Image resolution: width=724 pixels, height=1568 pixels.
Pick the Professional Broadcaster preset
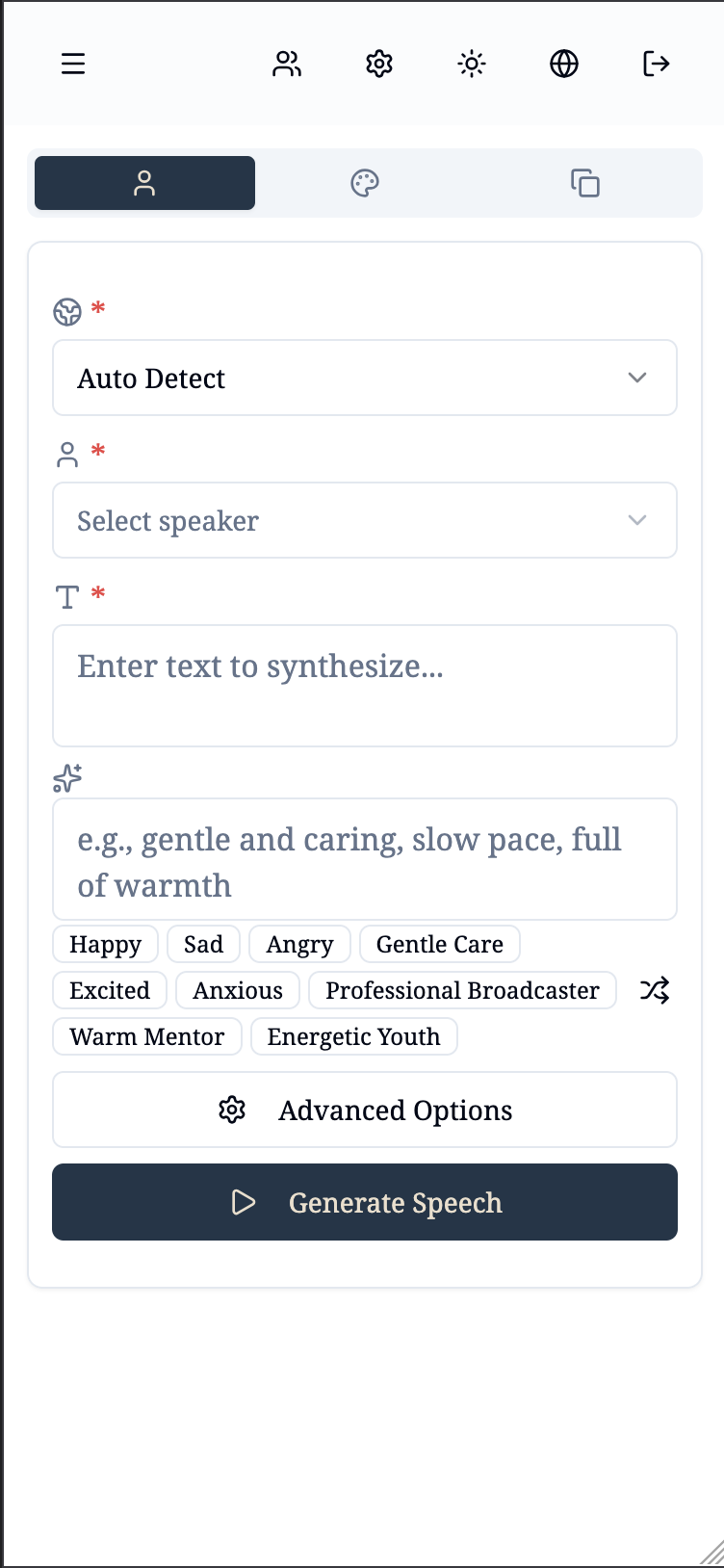click(x=462, y=991)
